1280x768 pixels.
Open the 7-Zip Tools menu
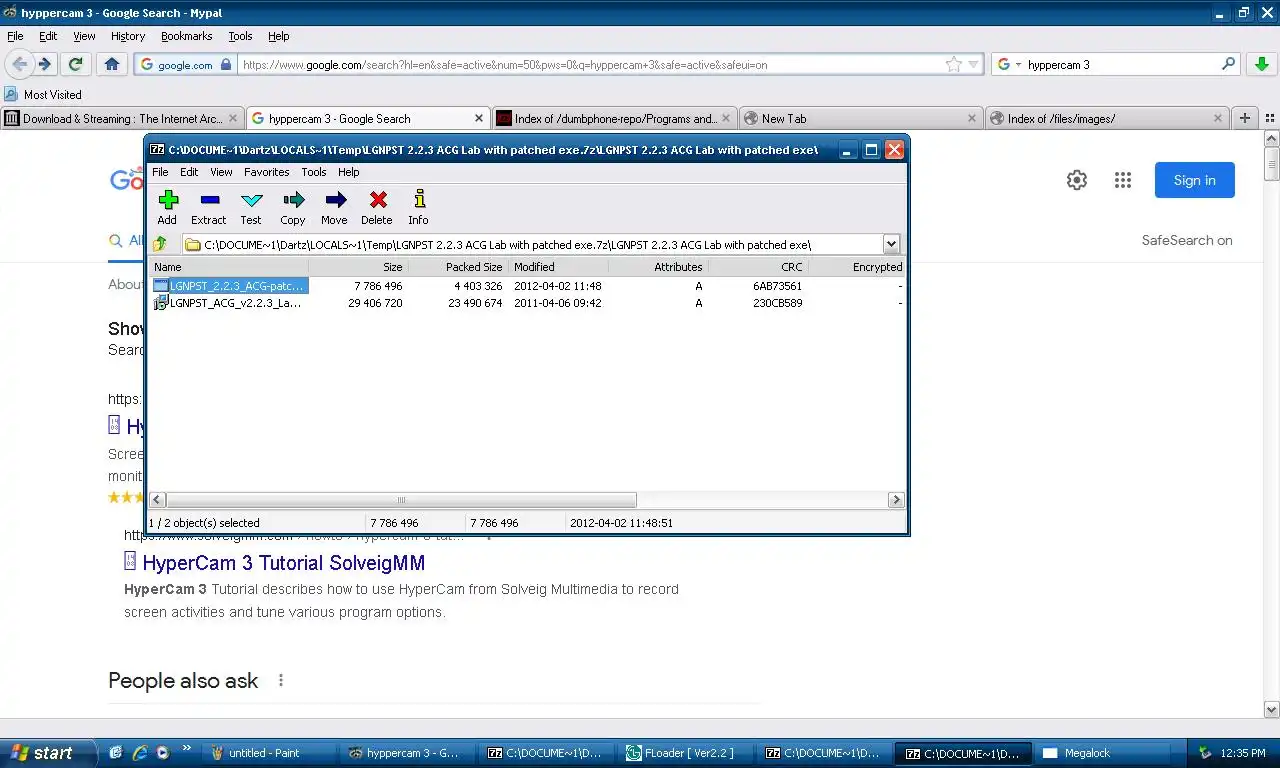(314, 172)
